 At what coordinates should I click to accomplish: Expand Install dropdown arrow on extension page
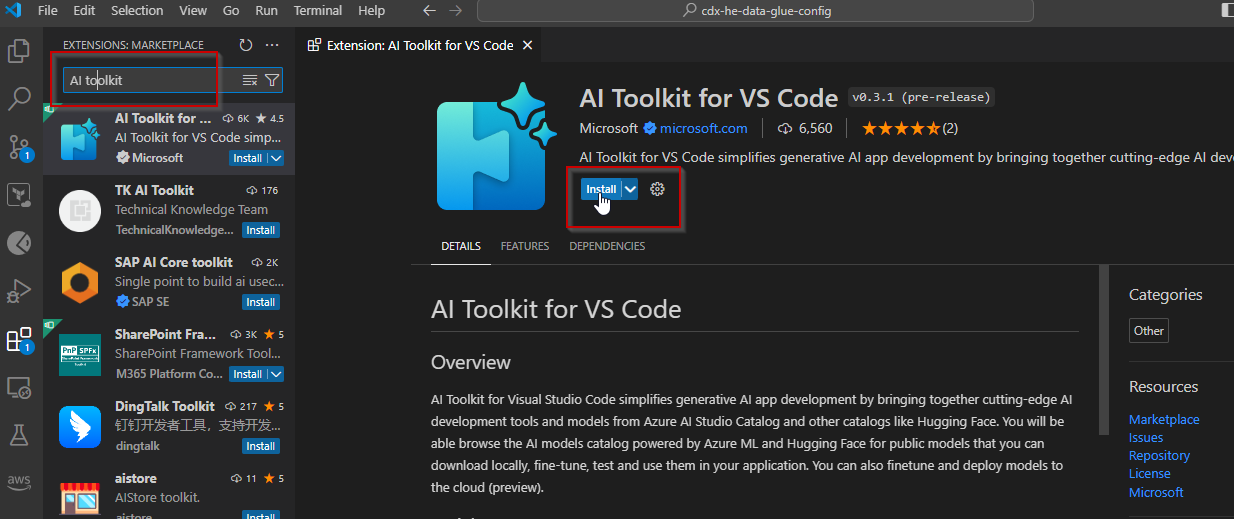tap(630, 189)
